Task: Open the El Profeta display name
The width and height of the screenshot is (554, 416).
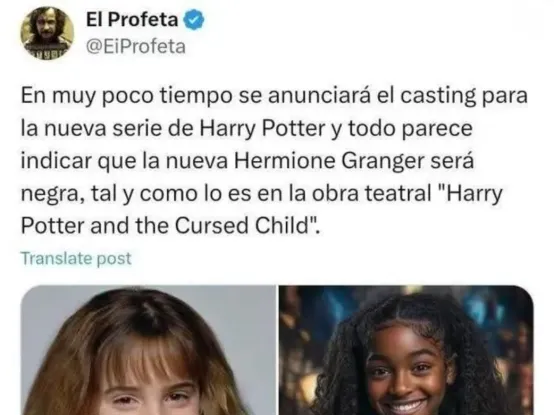Action: pyautogui.click(x=132, y=19)
